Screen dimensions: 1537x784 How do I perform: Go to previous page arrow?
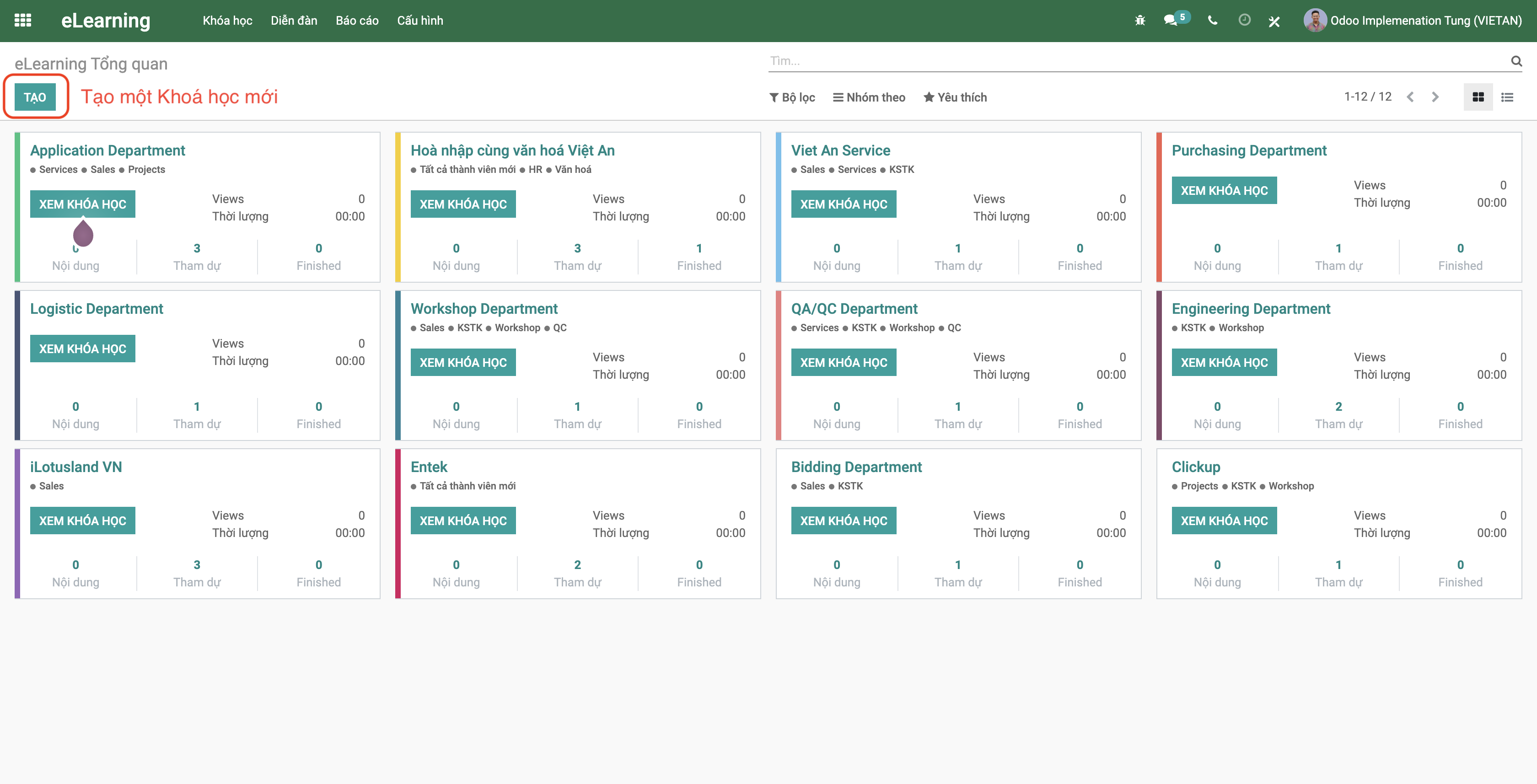pos(1410,97)
